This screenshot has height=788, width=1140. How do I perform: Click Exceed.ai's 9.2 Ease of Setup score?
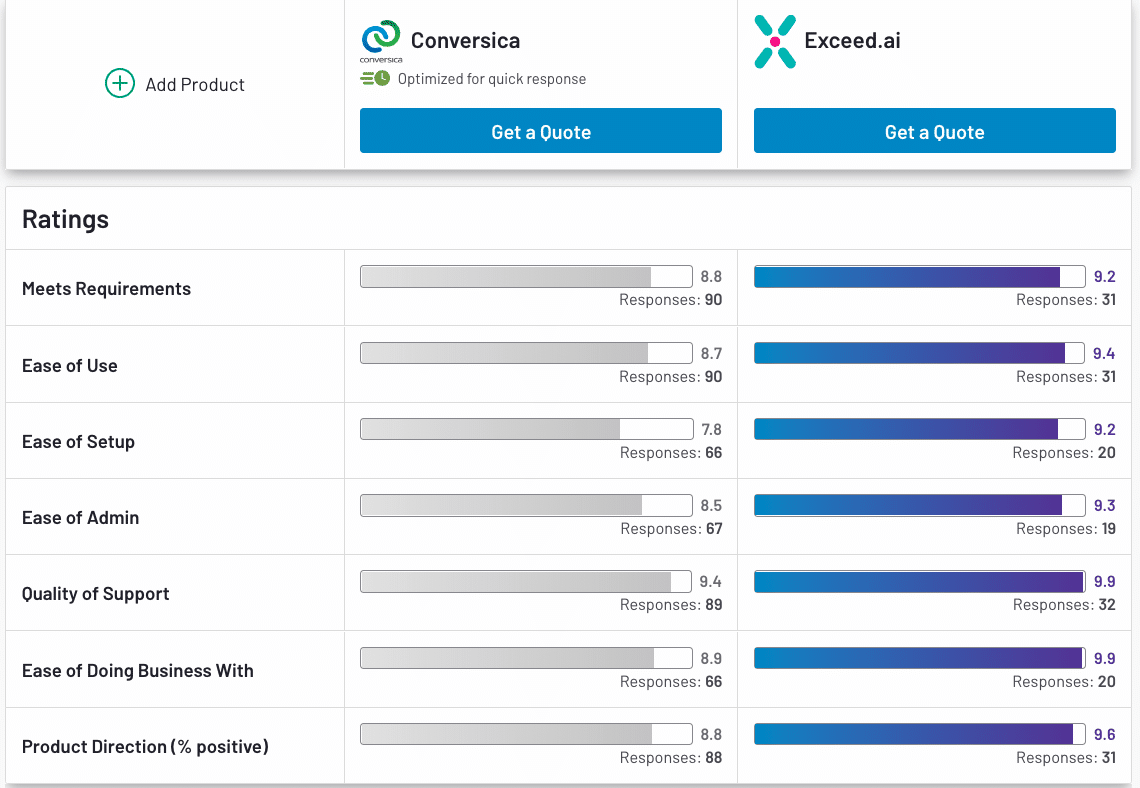pos(1104,430)
